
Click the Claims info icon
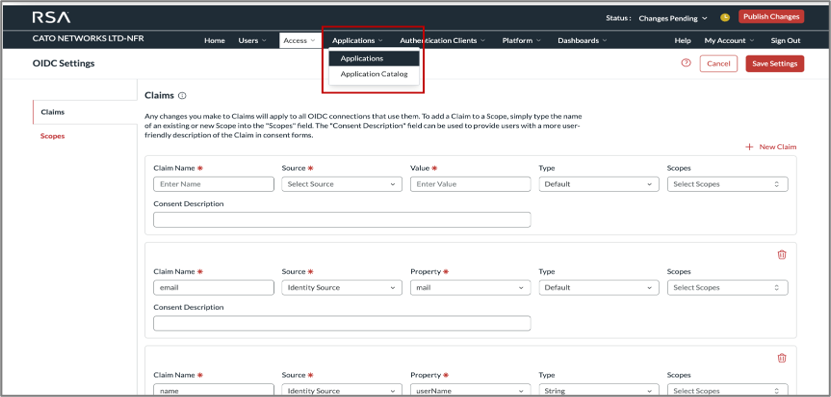point(182,96)
